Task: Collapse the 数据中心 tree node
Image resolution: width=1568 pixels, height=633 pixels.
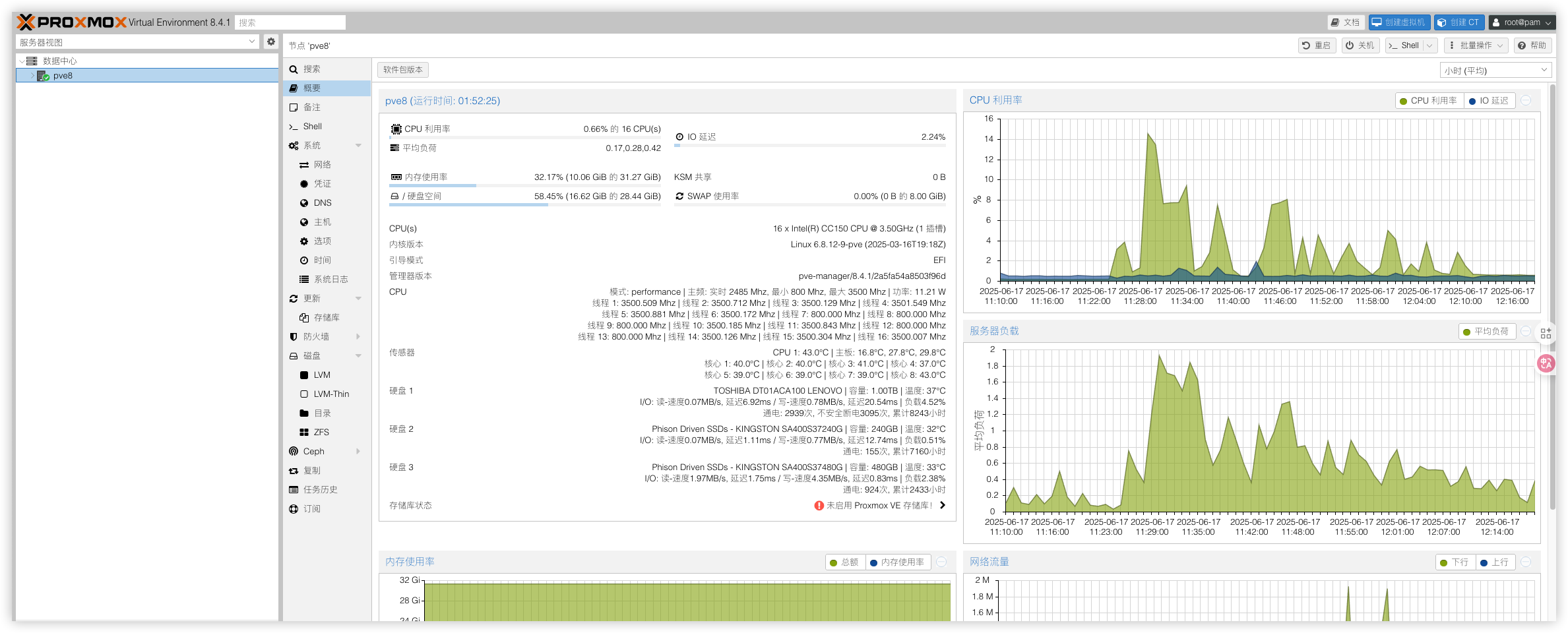Action: pos(22,61)
